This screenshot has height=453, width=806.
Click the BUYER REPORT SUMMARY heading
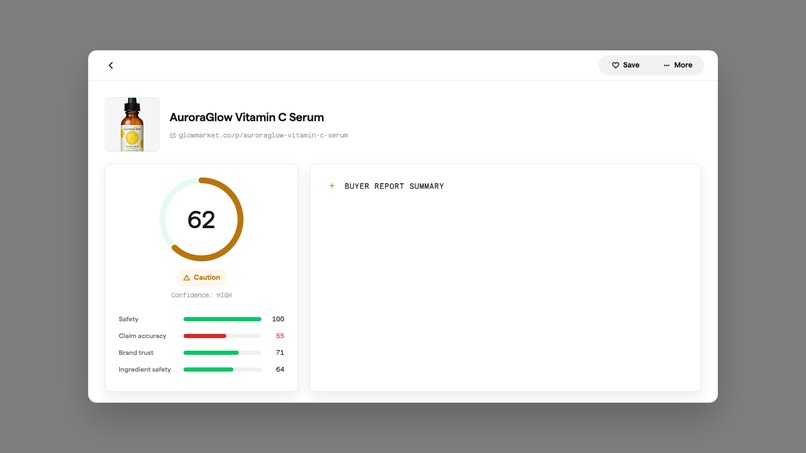point(394,186)
